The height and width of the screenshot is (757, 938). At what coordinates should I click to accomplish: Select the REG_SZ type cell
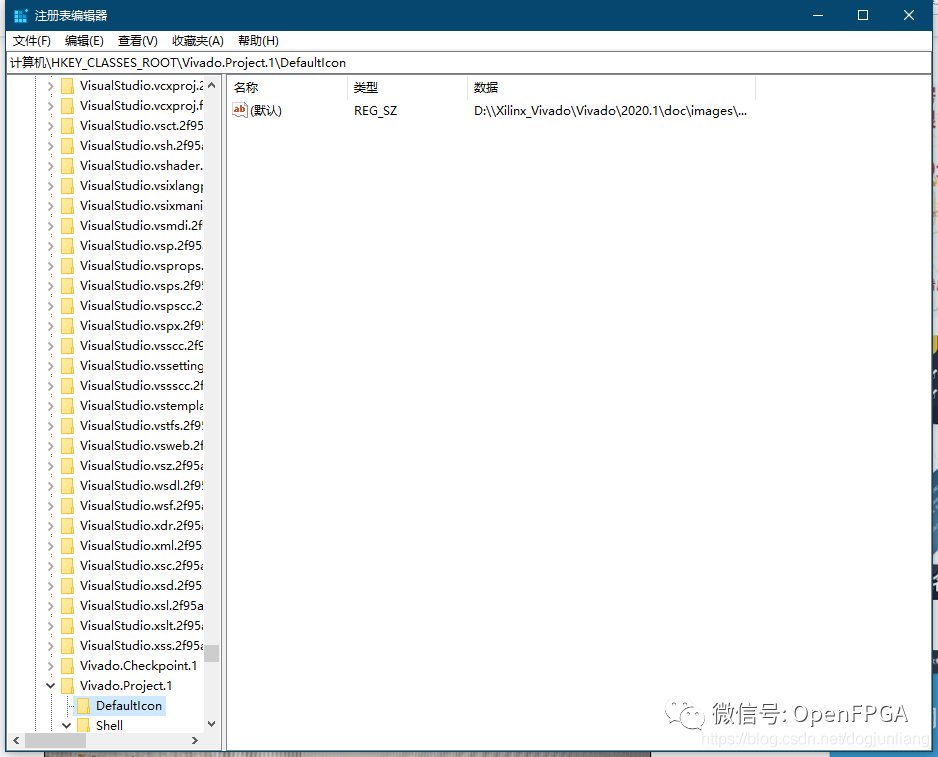point(376,111)
